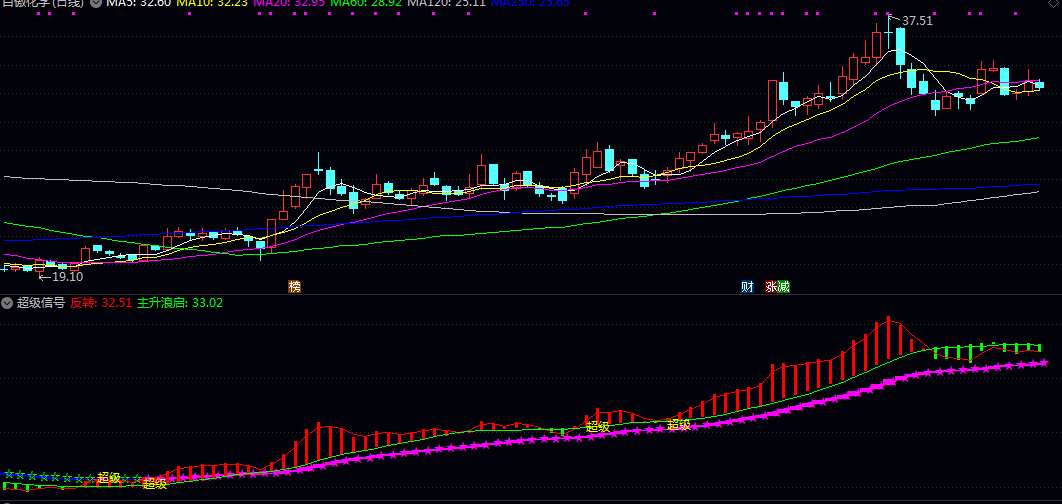Click the 19.10 low price label
This screenshot has height=504, width=1062.
(x=68, y=276)
